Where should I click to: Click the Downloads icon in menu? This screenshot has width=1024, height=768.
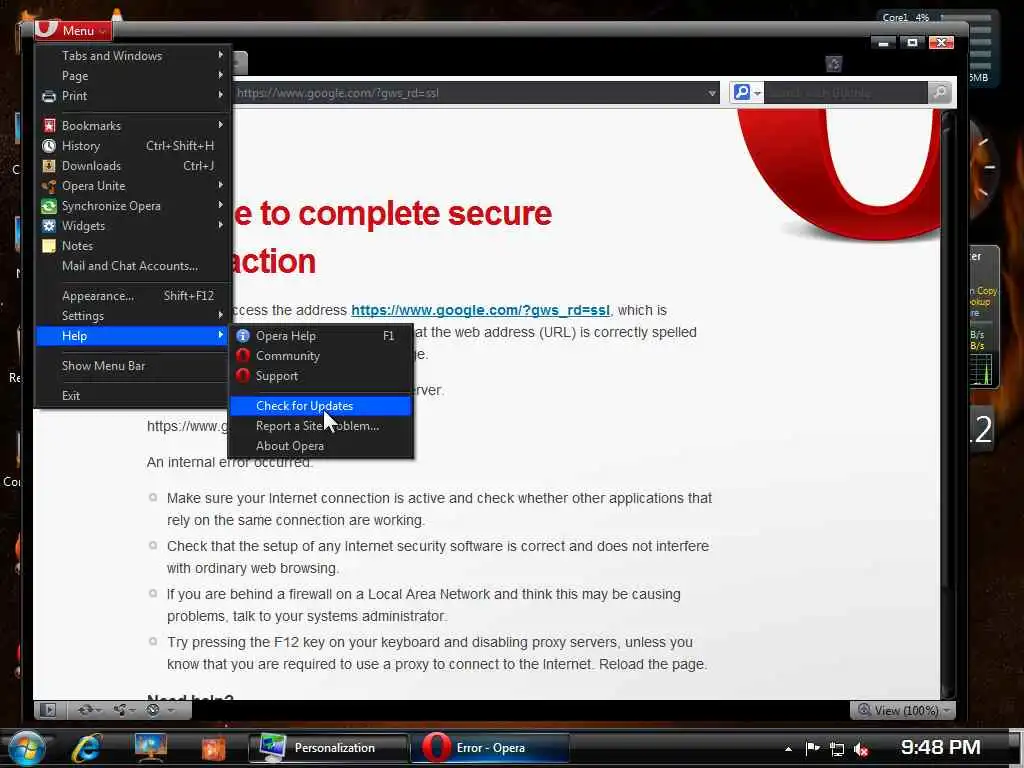click(x=49, y=166)
